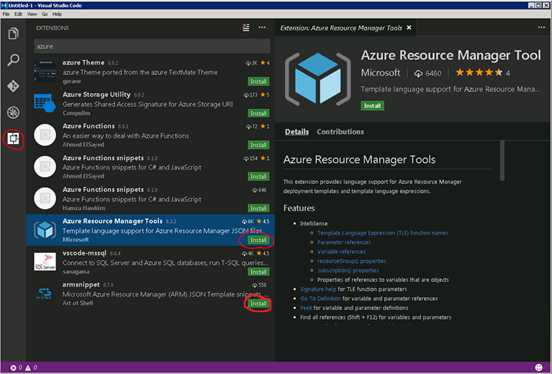Switch to the Details tab
552x374 pixels.
297,132
